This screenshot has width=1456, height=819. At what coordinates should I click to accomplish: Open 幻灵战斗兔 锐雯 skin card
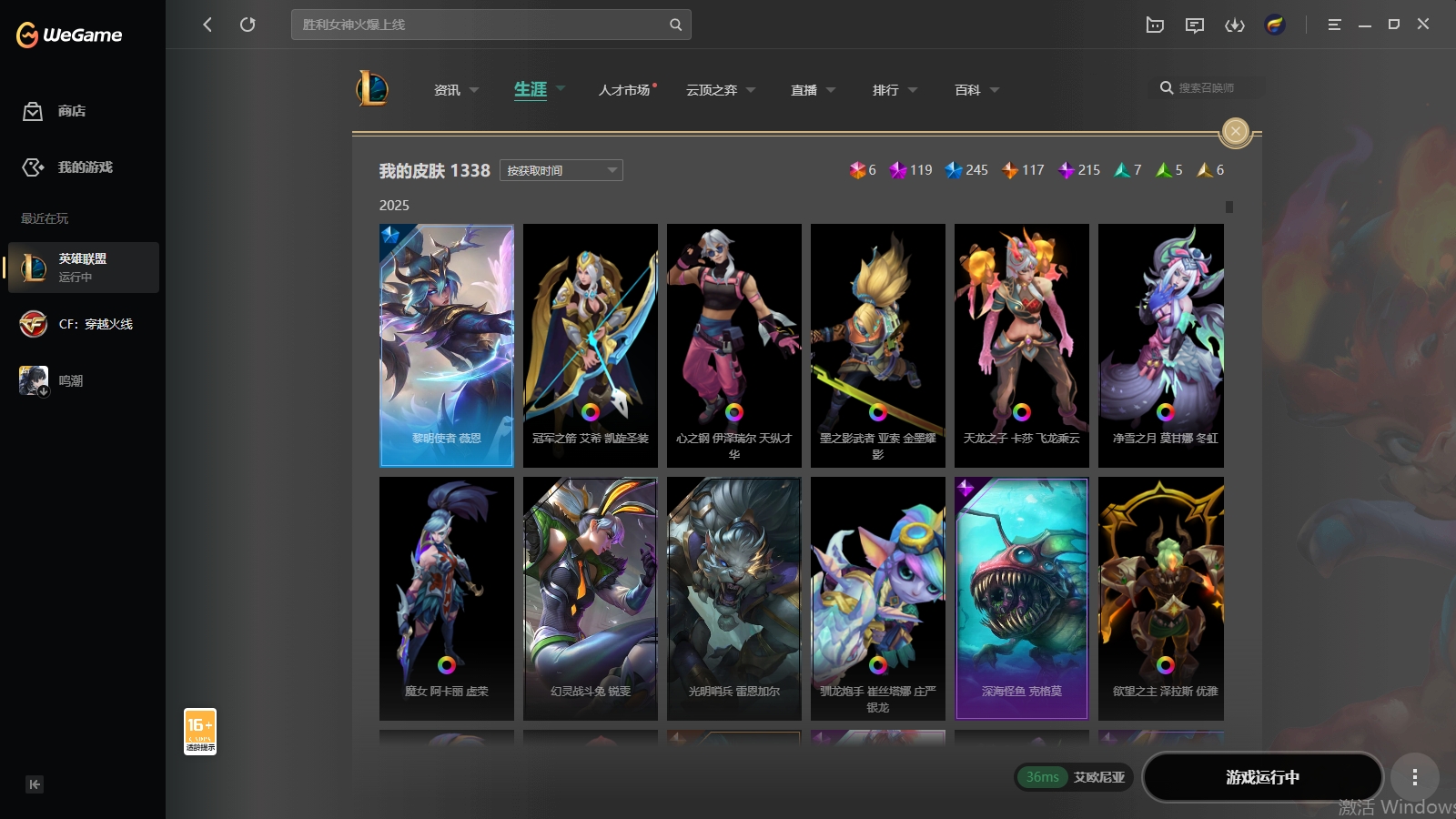(x=591, y=599)
